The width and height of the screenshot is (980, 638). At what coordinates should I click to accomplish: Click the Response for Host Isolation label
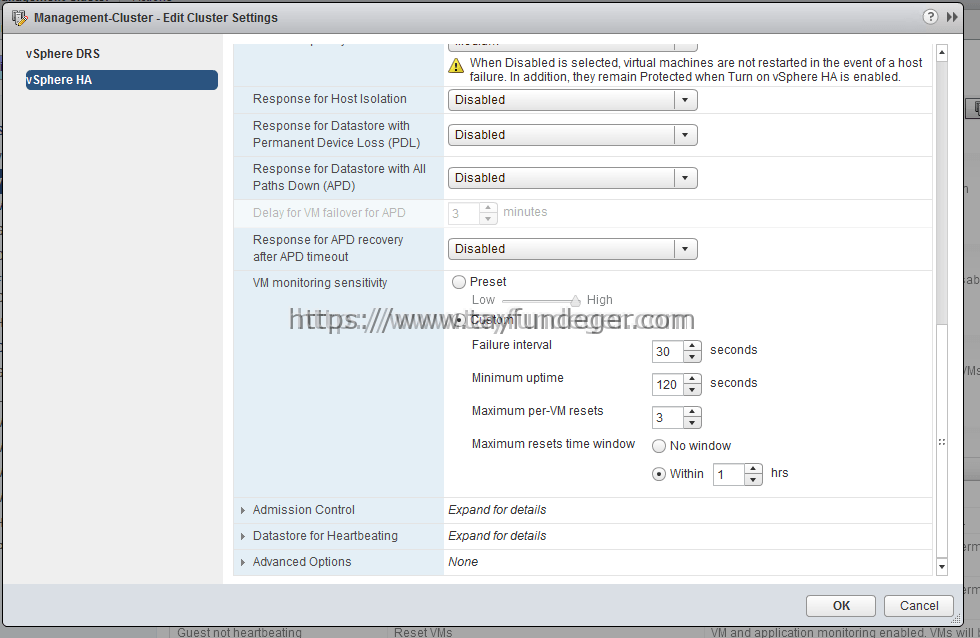tap(329, 99)
